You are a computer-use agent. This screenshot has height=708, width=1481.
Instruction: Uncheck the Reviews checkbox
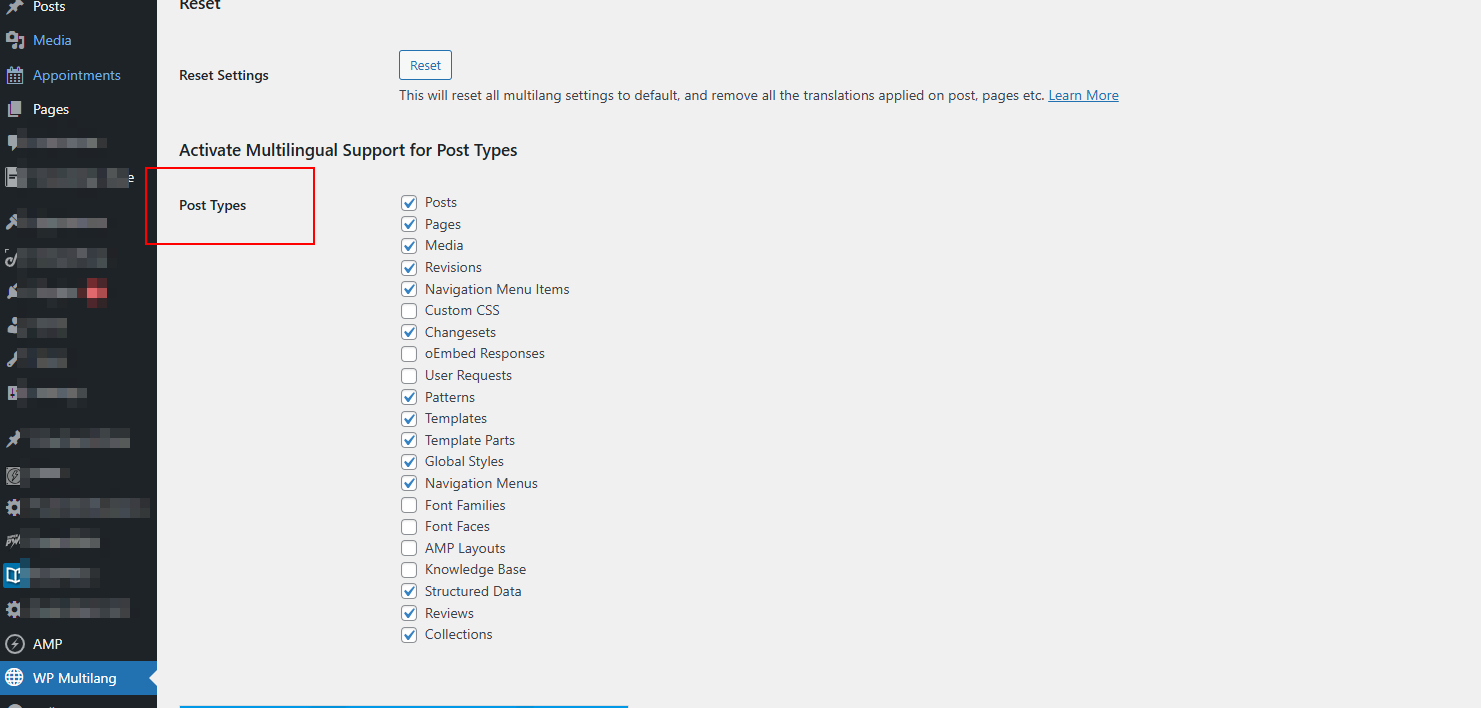(409, 613)
